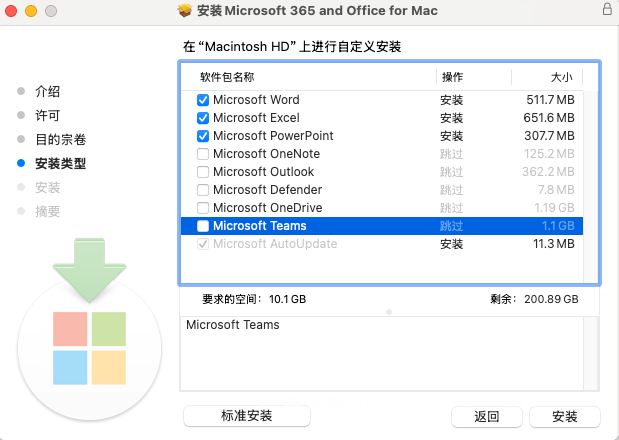Start installation with the 安装 button
The image size is (619, 440).
565,416
